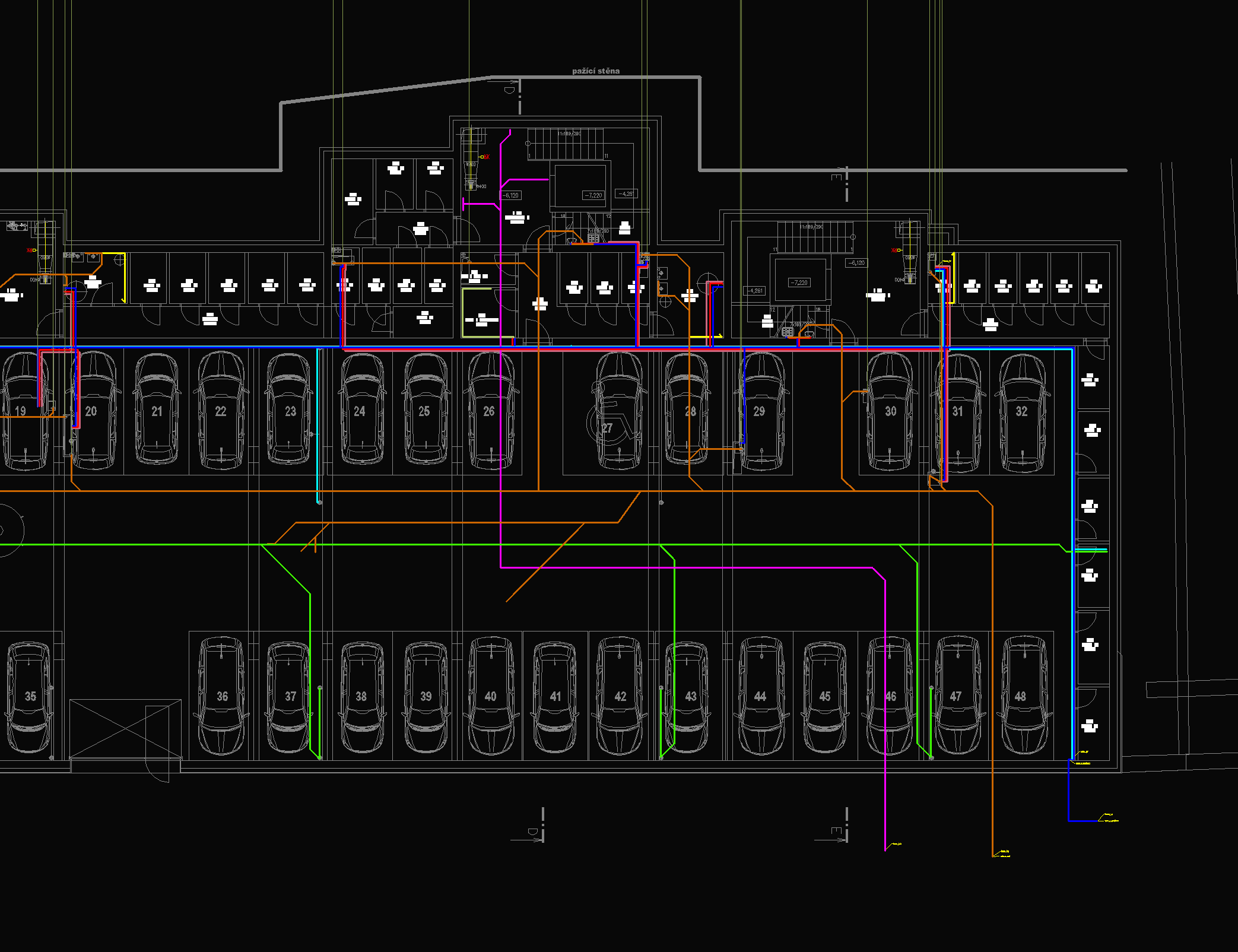
Task: Click section marker 'E' below the parking
Action: click(837, 831)
